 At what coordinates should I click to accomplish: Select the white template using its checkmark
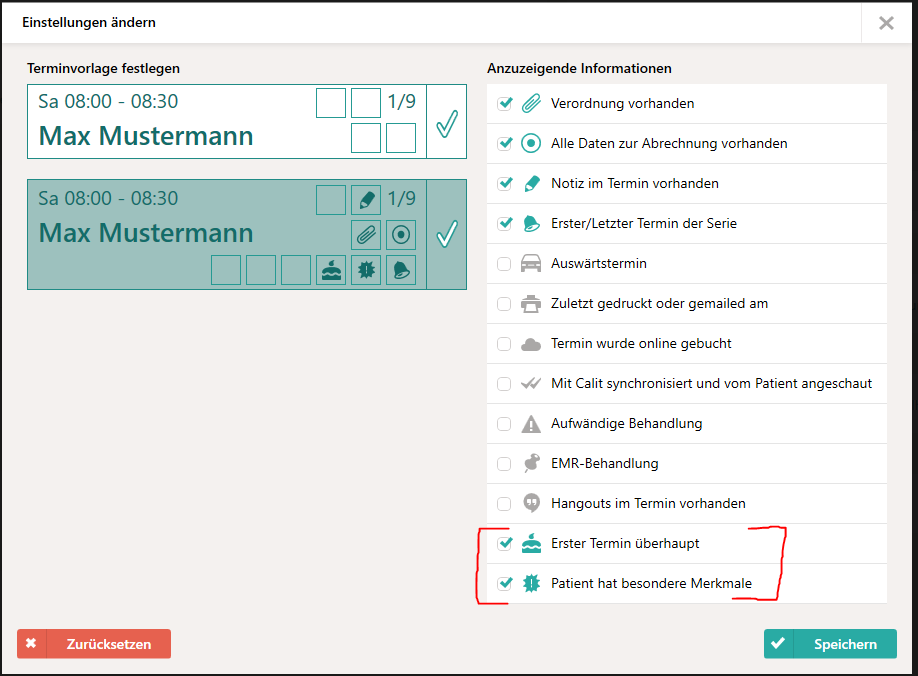pyautogui.click(x=447, y=122)
